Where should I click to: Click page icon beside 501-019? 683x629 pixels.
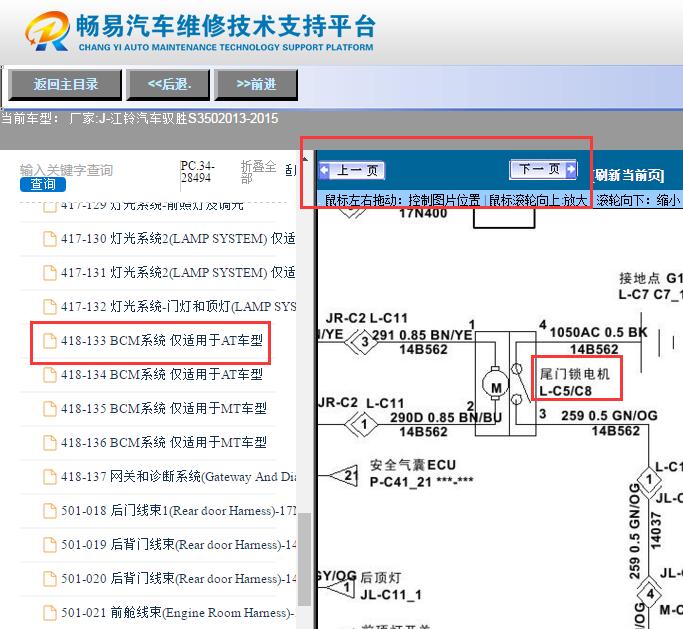(50, 544)
